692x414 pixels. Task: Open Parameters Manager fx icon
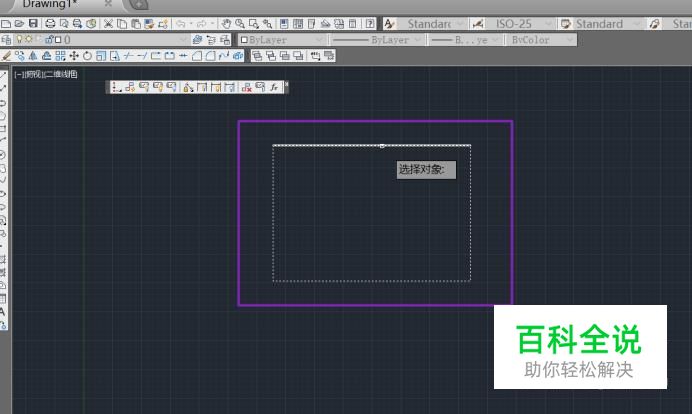pos(274,87)
